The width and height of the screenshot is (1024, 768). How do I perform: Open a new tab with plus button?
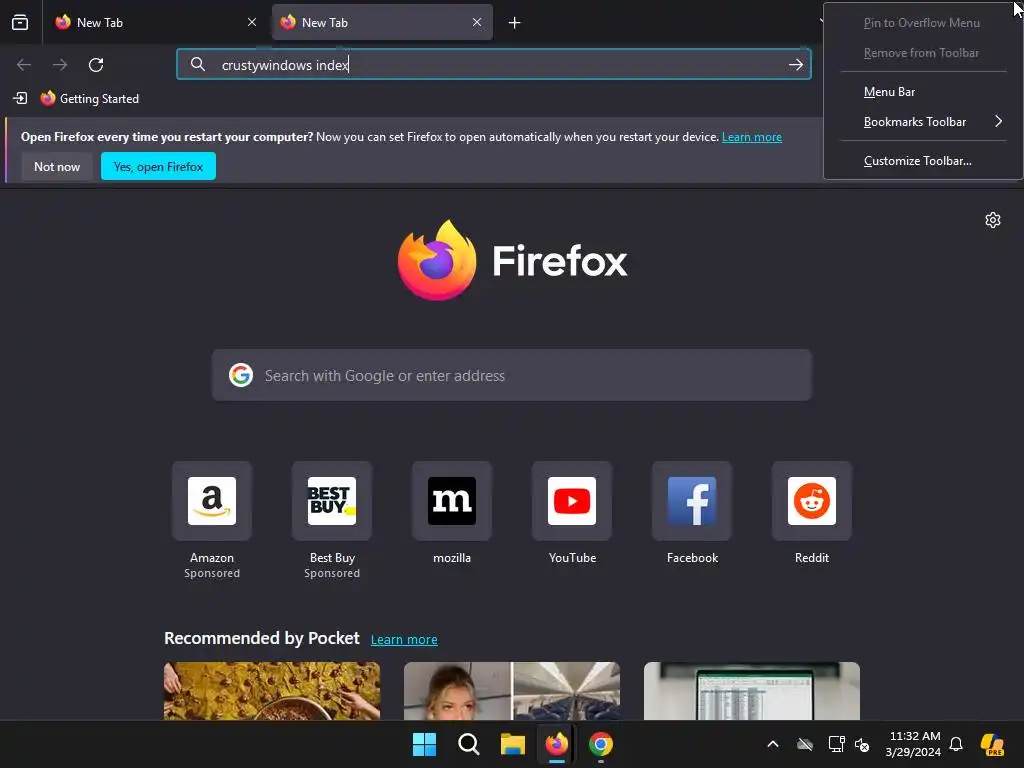coord(515,23)
